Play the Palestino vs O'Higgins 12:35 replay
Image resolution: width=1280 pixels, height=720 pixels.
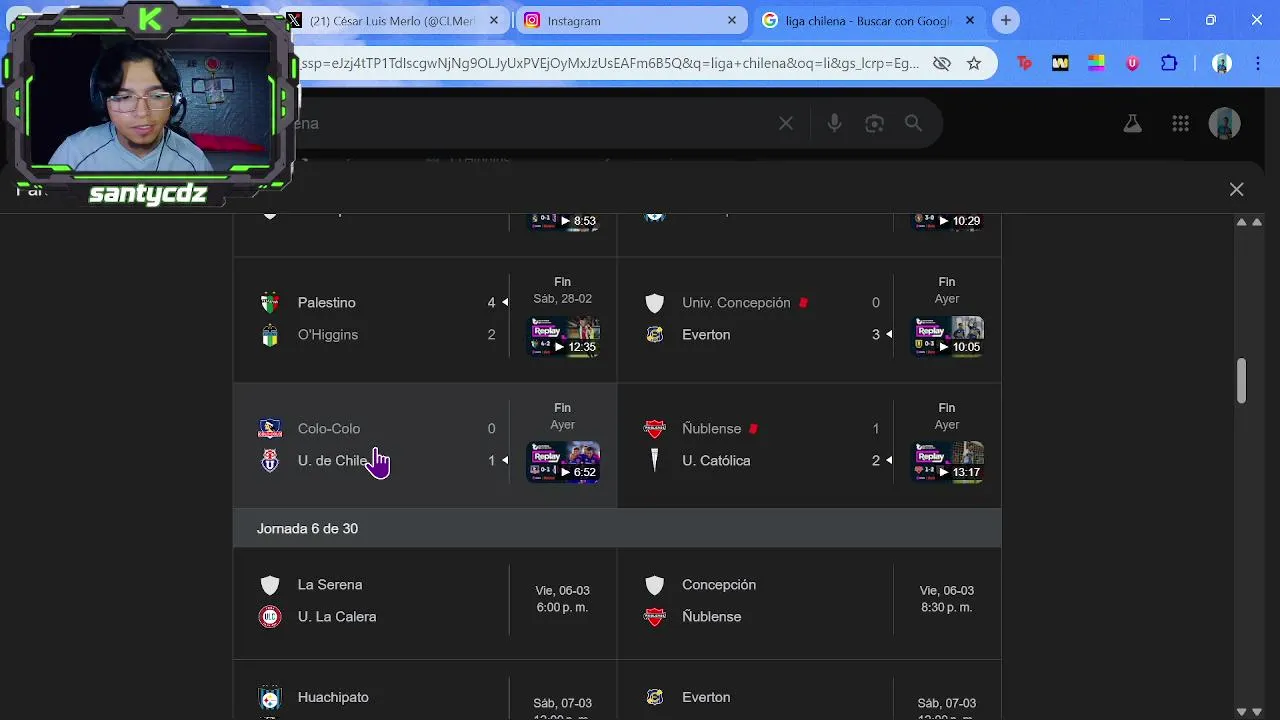(563, 336)
